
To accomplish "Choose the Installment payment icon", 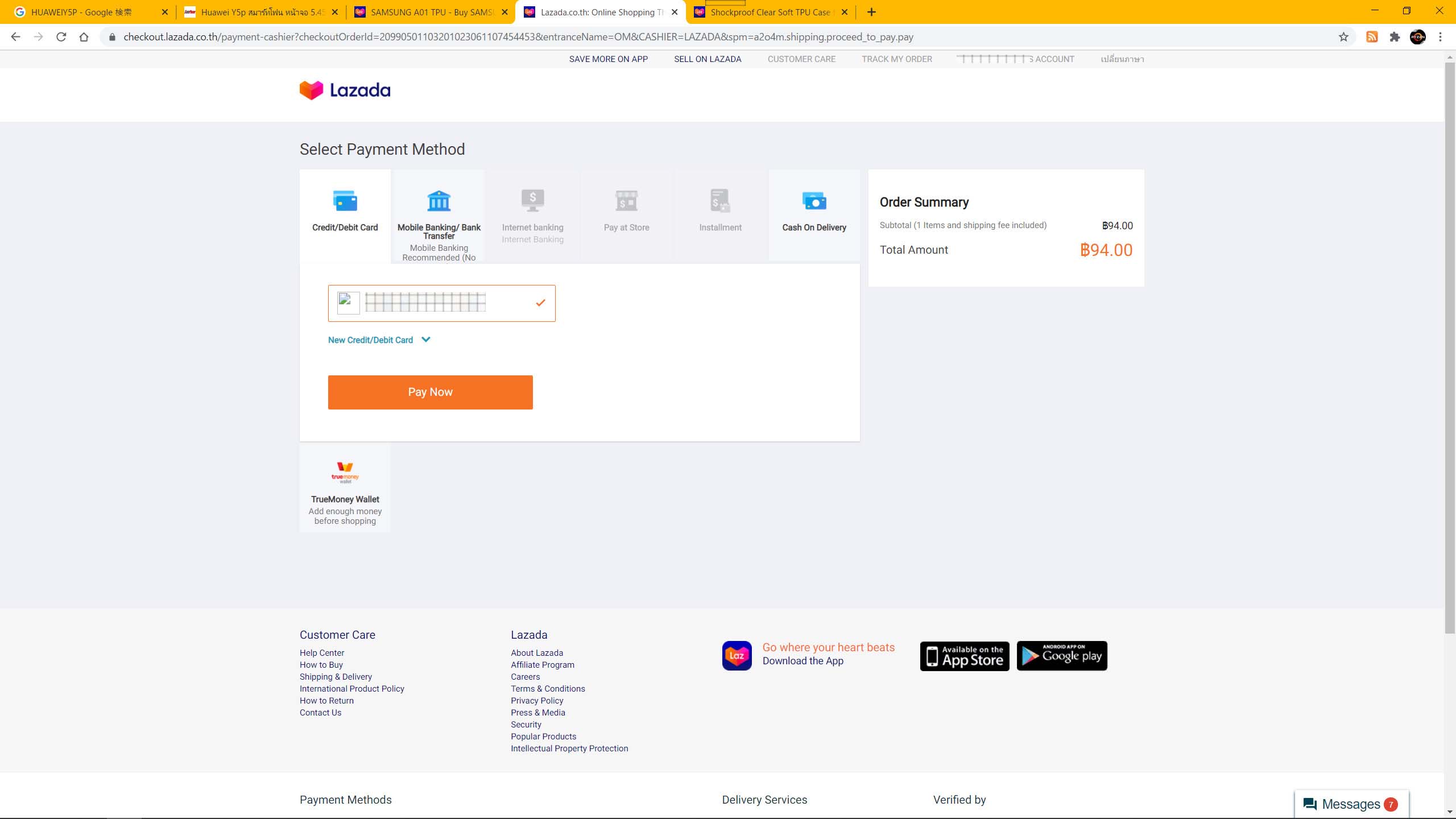I will (720, 201).
